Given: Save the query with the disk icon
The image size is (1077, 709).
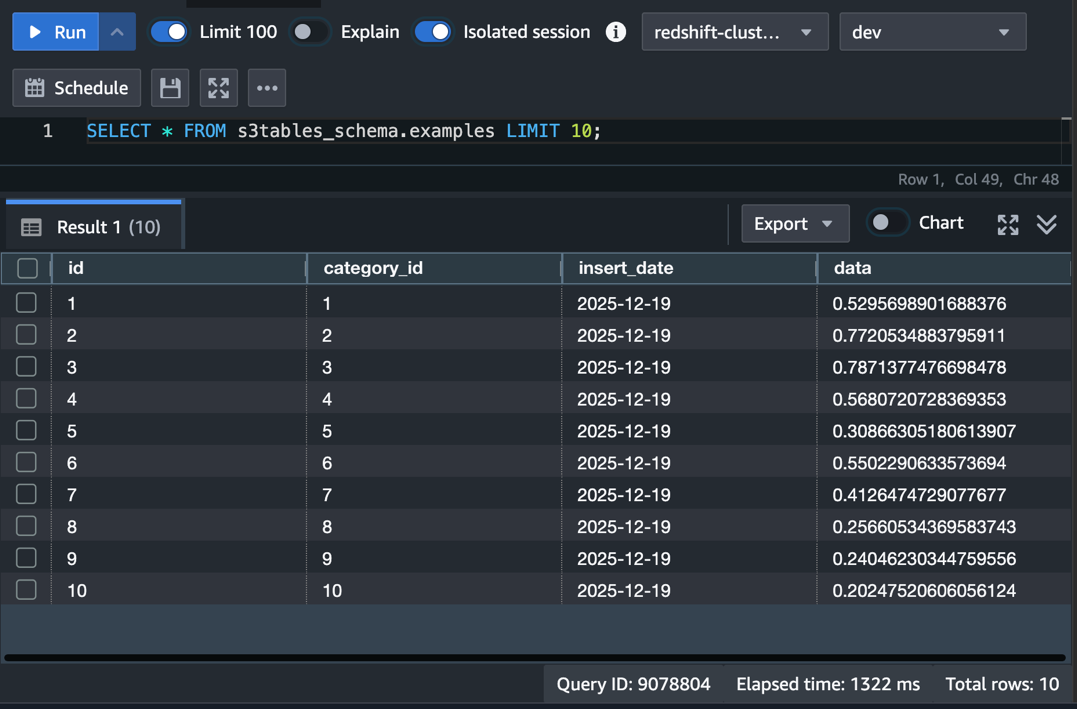Looking at the screenshot, I should coord(170,88).
